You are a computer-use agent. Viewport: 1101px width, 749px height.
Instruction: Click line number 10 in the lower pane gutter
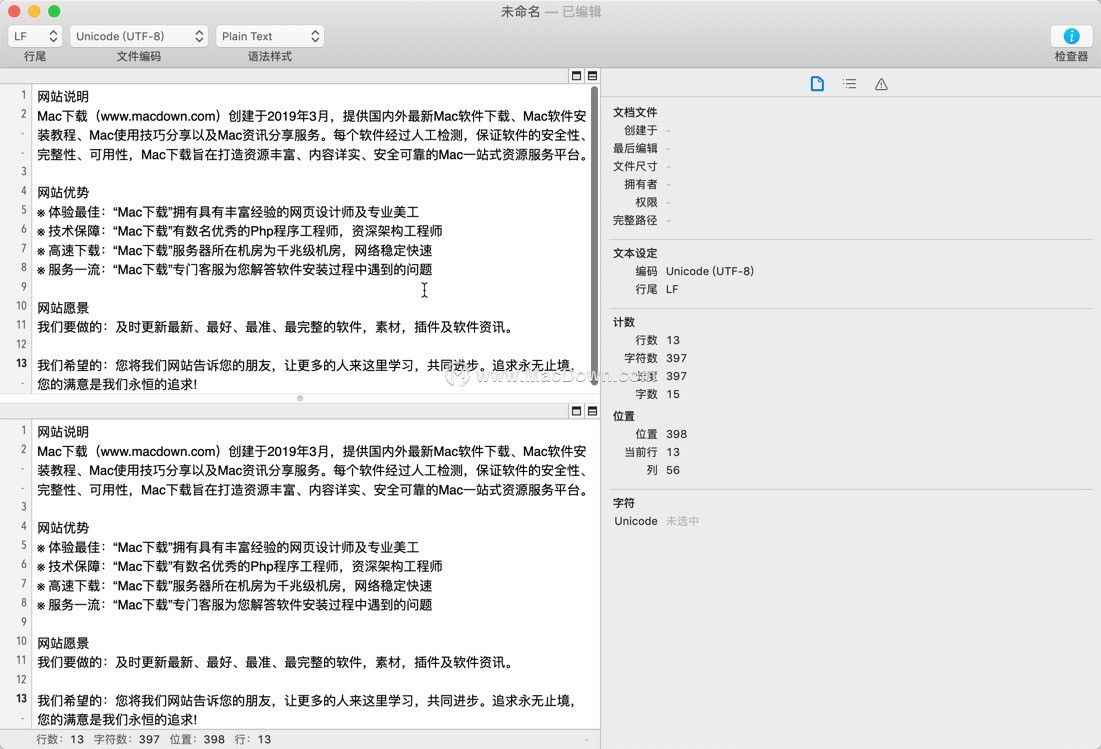tap(22, 642)
